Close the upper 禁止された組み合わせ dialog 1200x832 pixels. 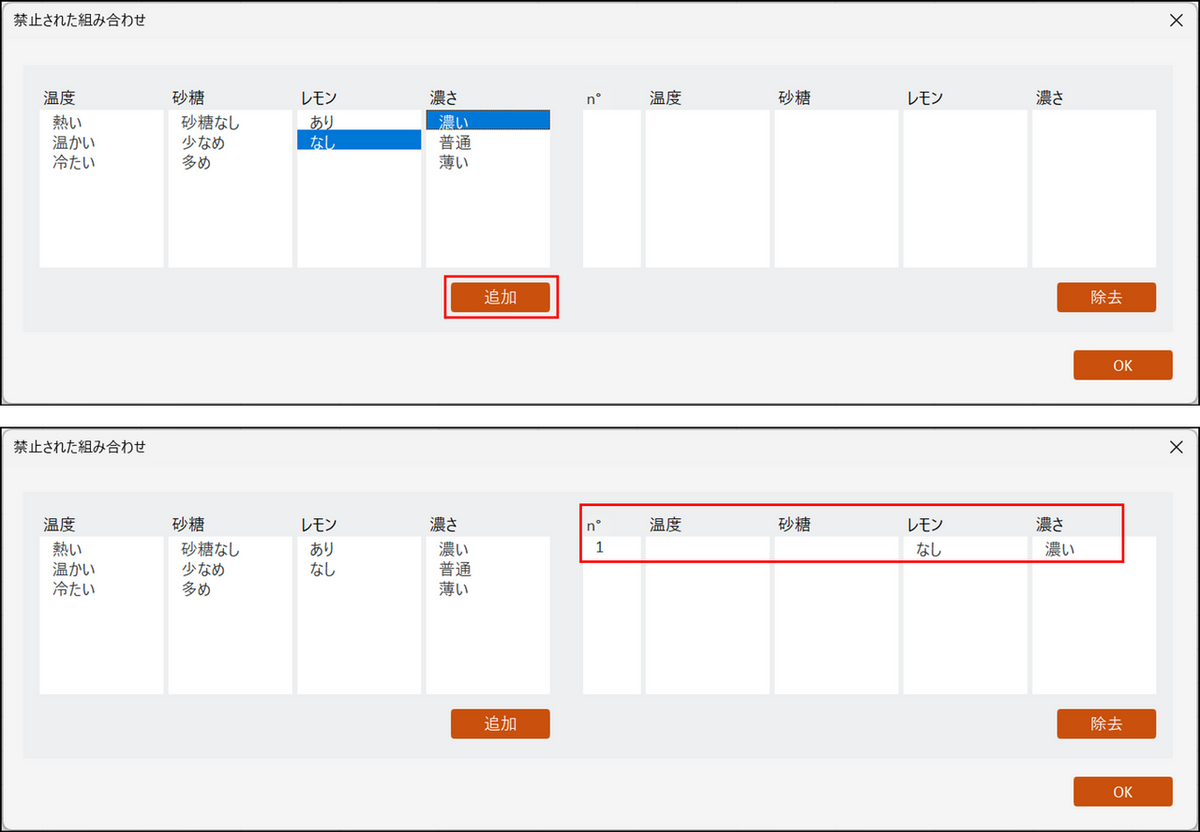[1176, 19]
